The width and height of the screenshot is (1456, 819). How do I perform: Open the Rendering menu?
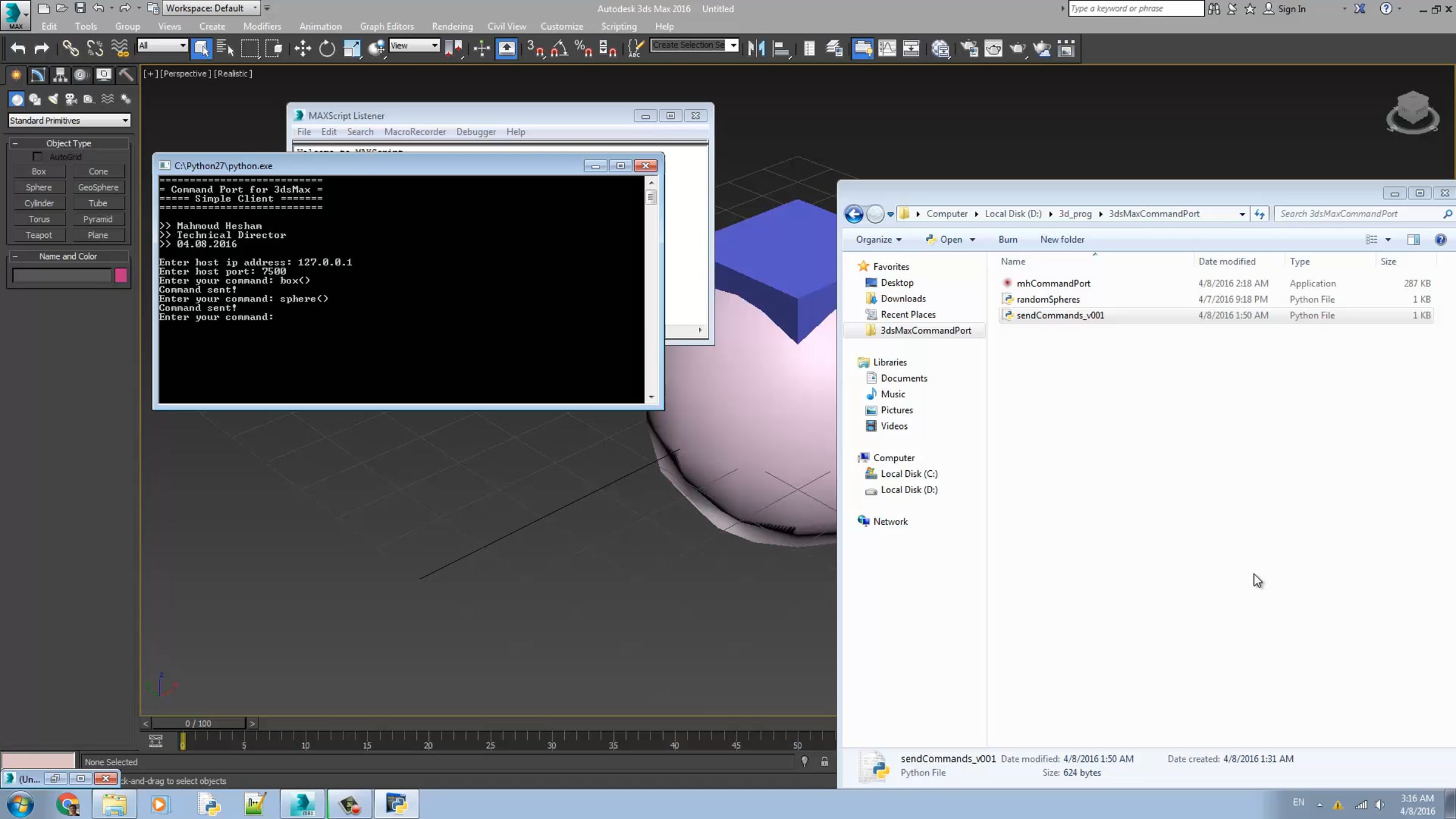click(x=453, y=27)
